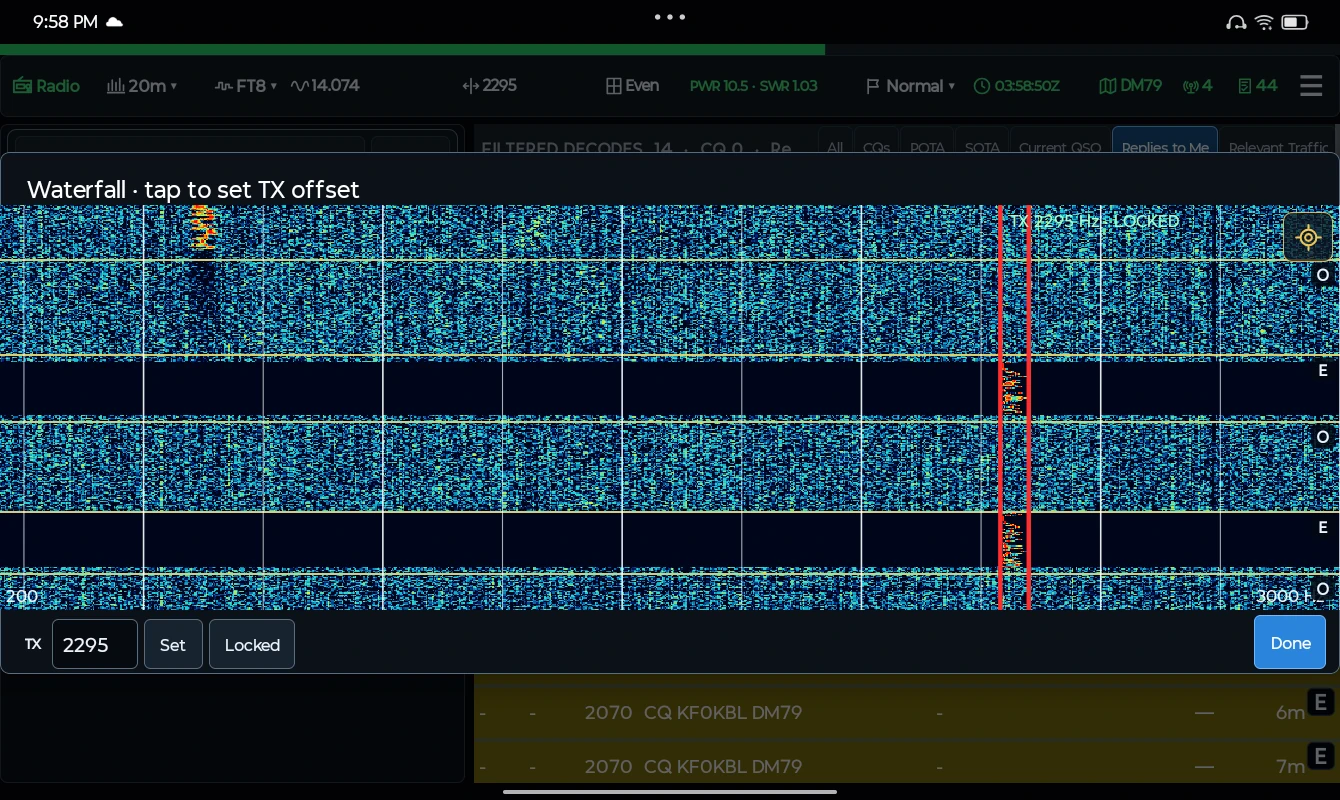The width and height of the screenshot is (1340, 800).
Task: Tap the green cycle progress bar
Action: pyautogui.click(x=412, y=49)
